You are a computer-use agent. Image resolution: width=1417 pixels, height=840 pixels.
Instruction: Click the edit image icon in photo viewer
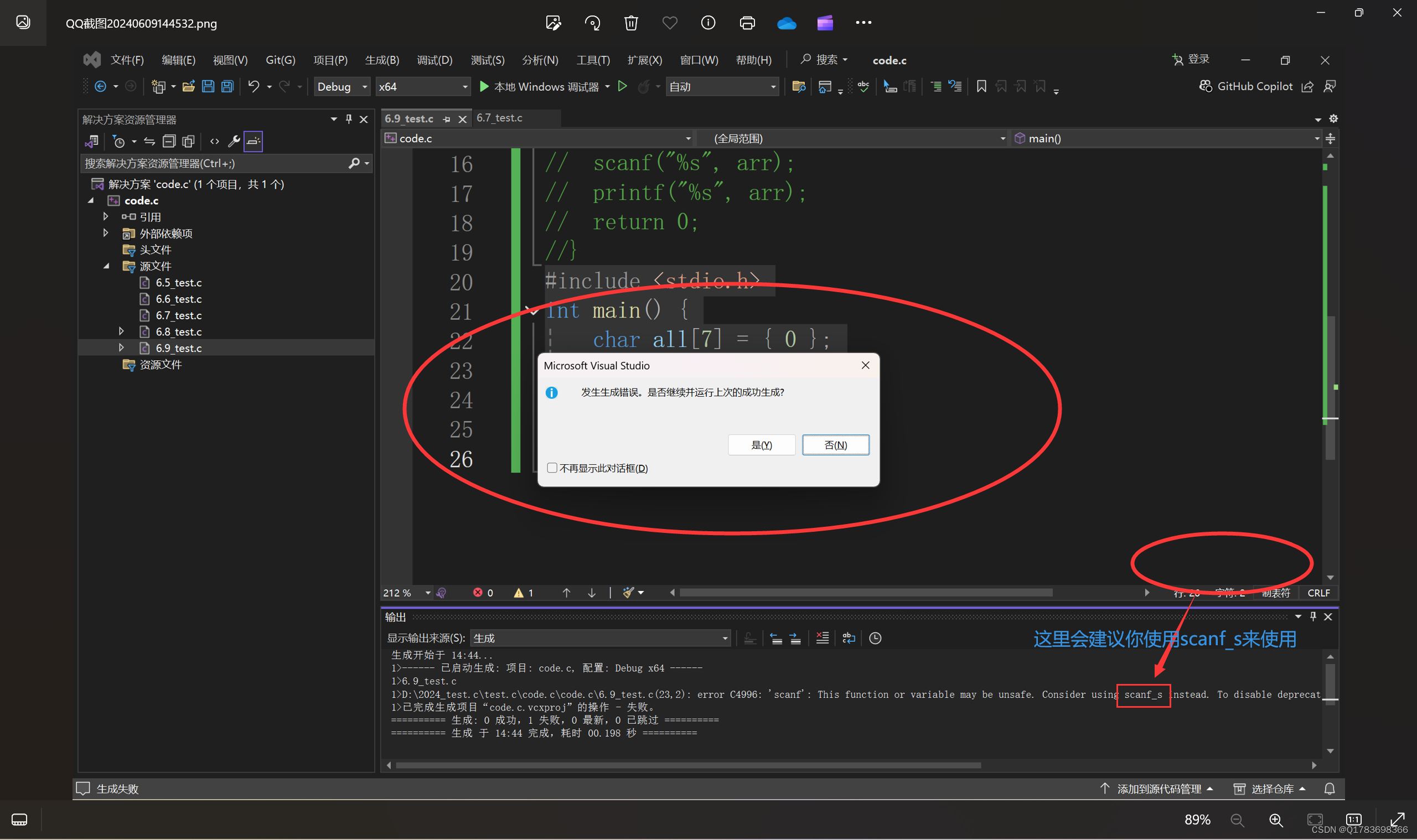553,23
